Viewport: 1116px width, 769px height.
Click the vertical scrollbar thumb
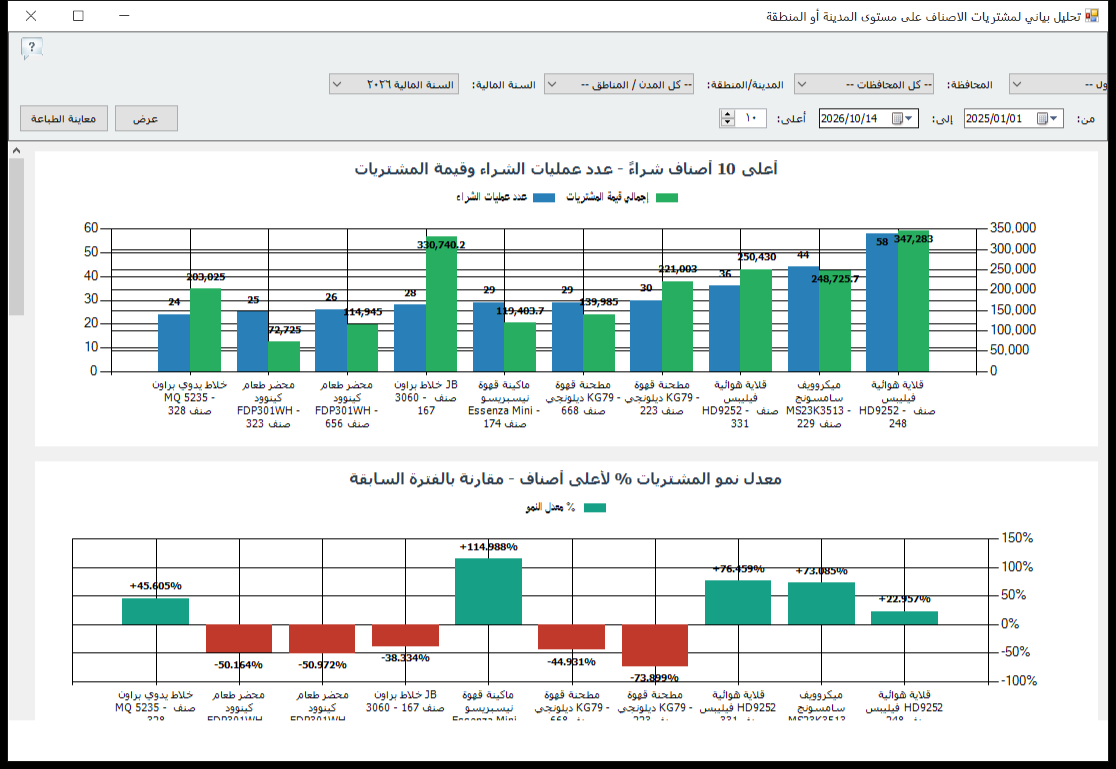[x=16, y=236]
